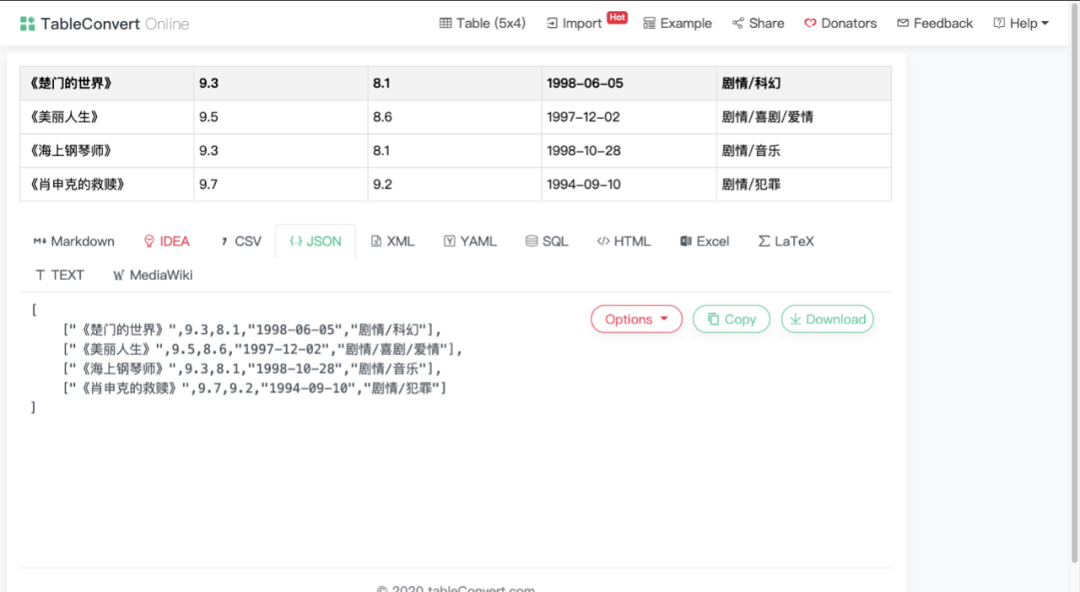
Task: Click the TableConvert green logo icon
Action: point(27,24)
